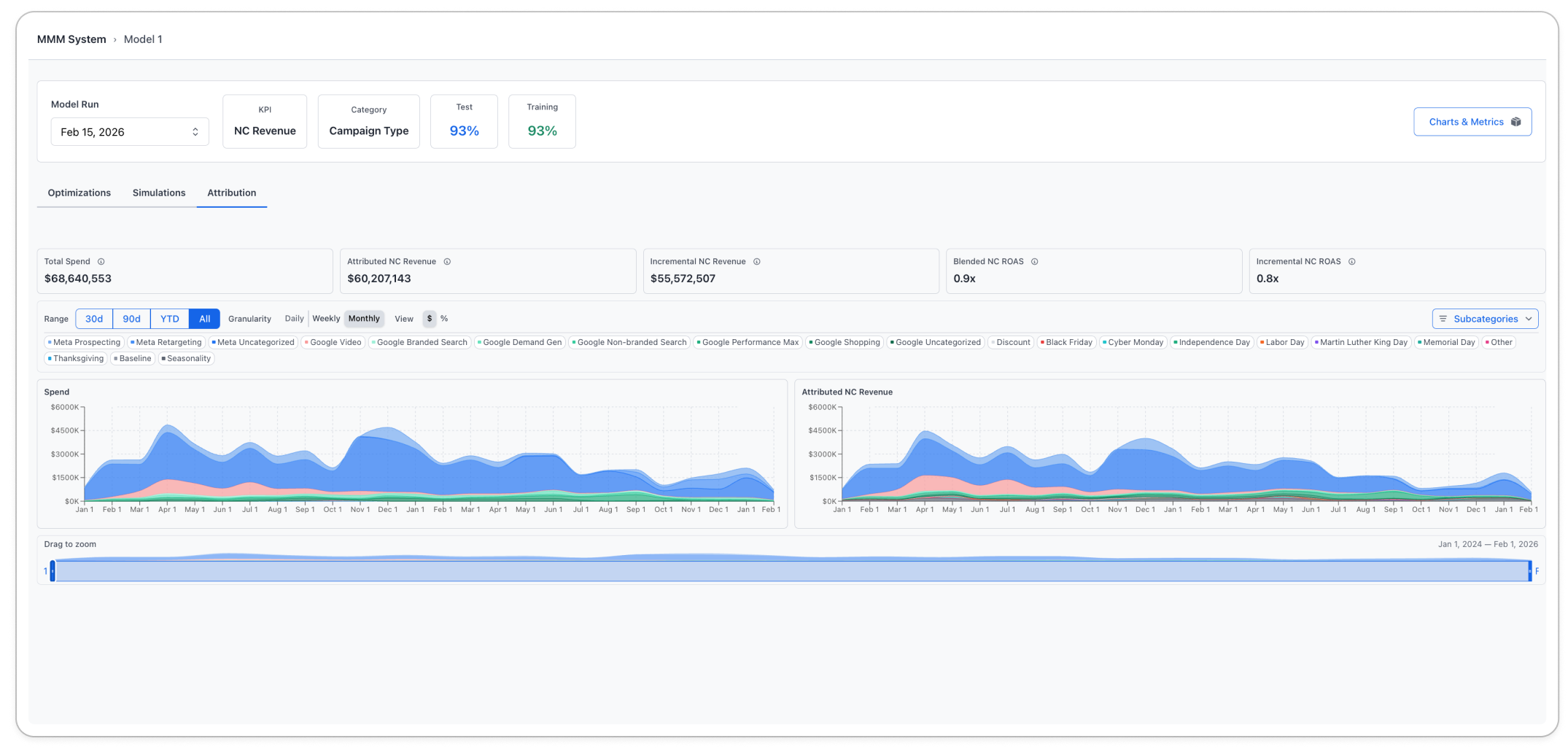
Task: Toggle Independence Day legend chip
Action: click(x=1212, y=342)
